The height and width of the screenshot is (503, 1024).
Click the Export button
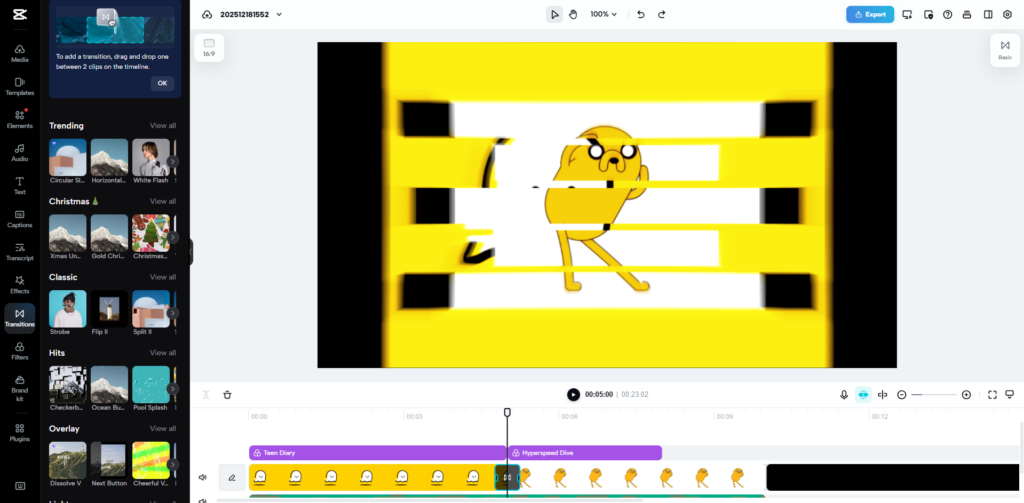(x=869, y=15)
